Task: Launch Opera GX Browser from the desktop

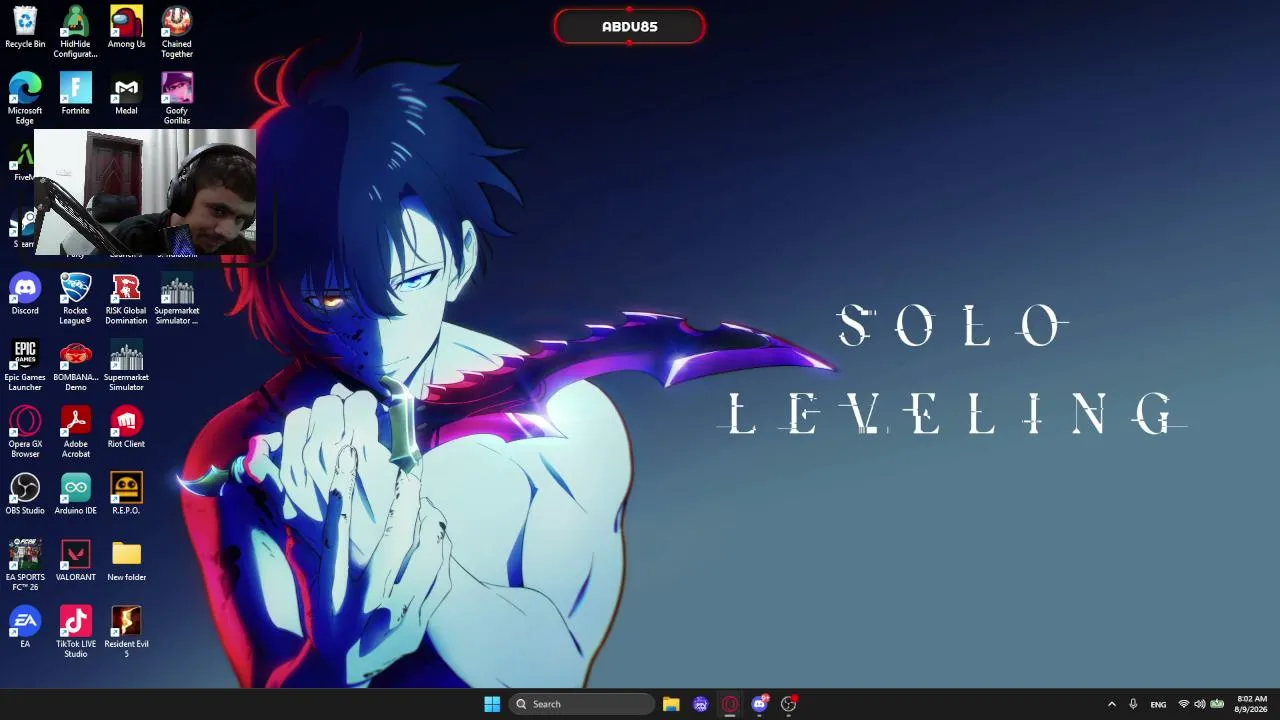Action: tap(25, 432)
